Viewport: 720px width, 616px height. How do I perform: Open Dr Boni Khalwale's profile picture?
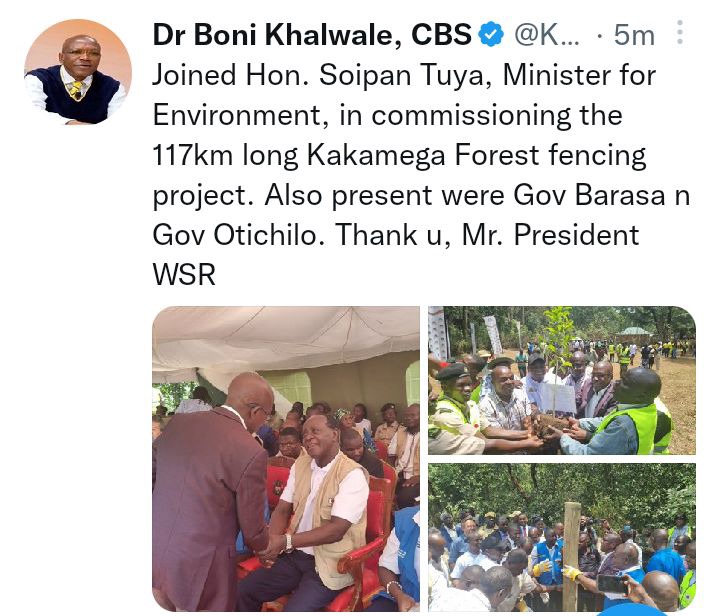[x=78, y=72]
